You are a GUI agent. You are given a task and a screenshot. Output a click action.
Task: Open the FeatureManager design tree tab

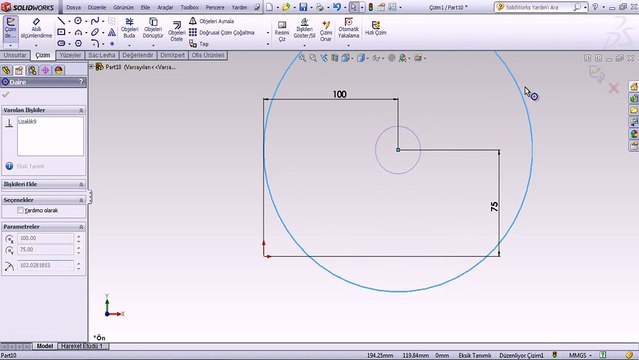pyautogui.click(x=6, y=70)
